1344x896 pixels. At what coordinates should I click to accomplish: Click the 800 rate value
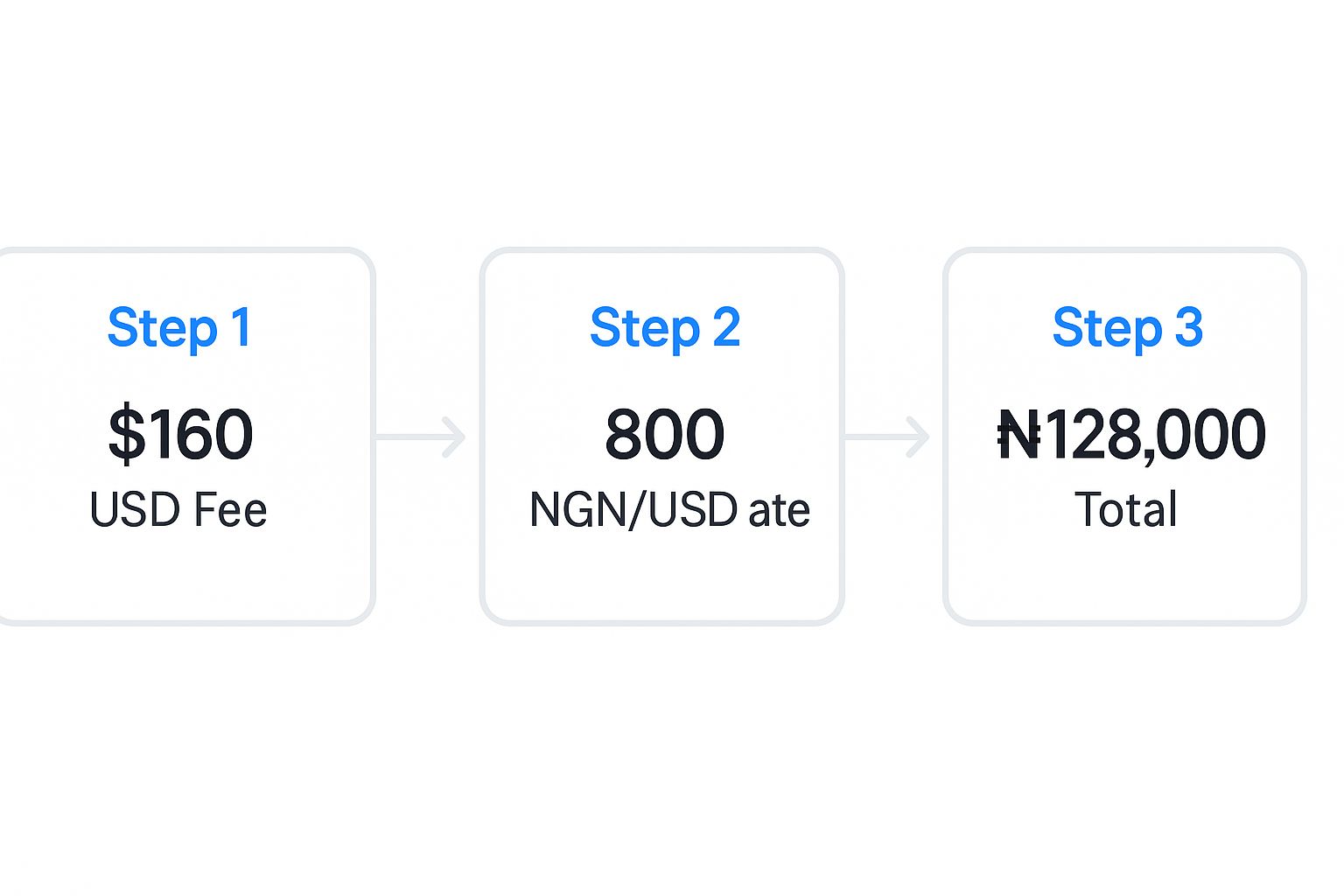tap(665, 434)
